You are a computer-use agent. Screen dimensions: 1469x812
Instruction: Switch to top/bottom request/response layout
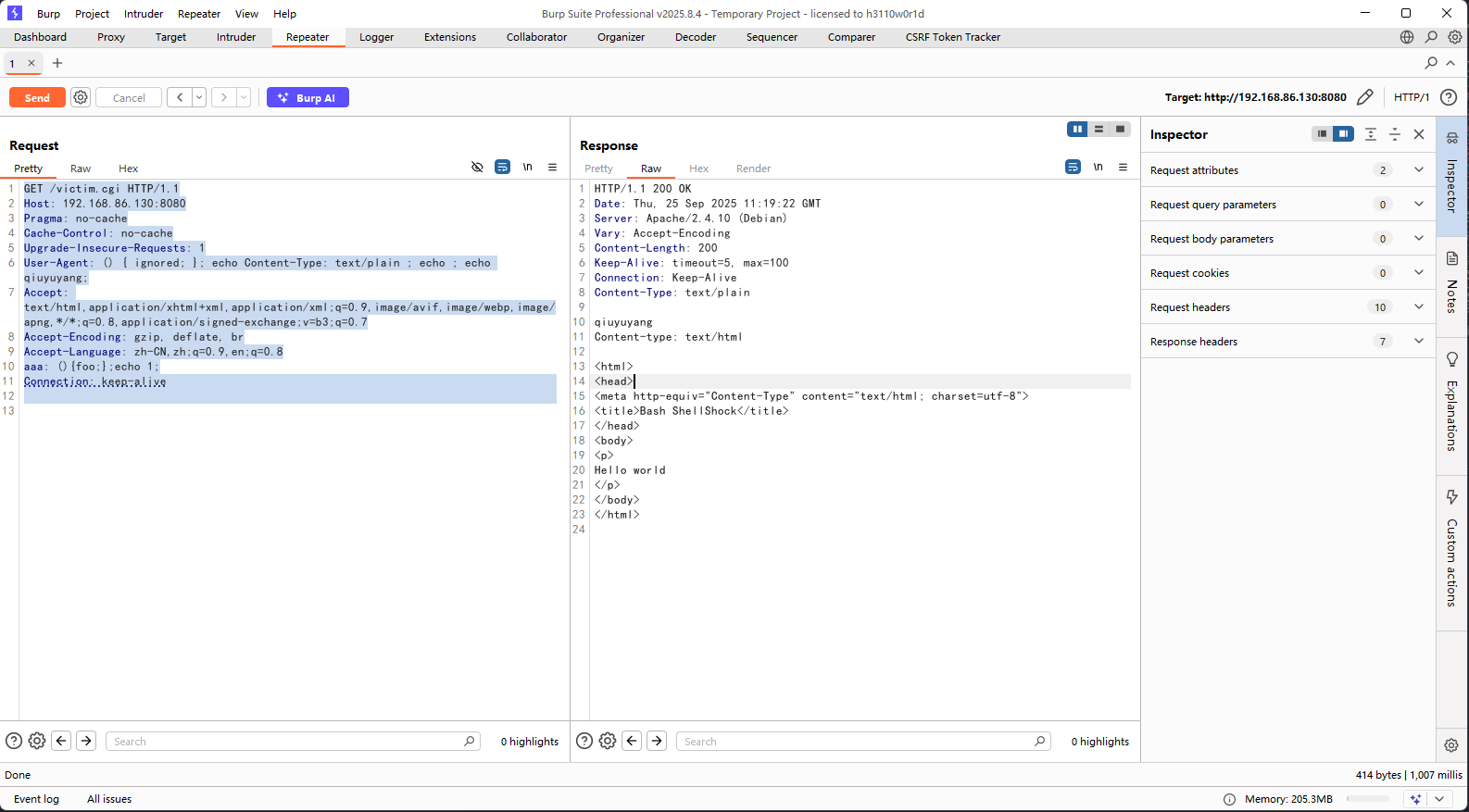click(1099, 130)
